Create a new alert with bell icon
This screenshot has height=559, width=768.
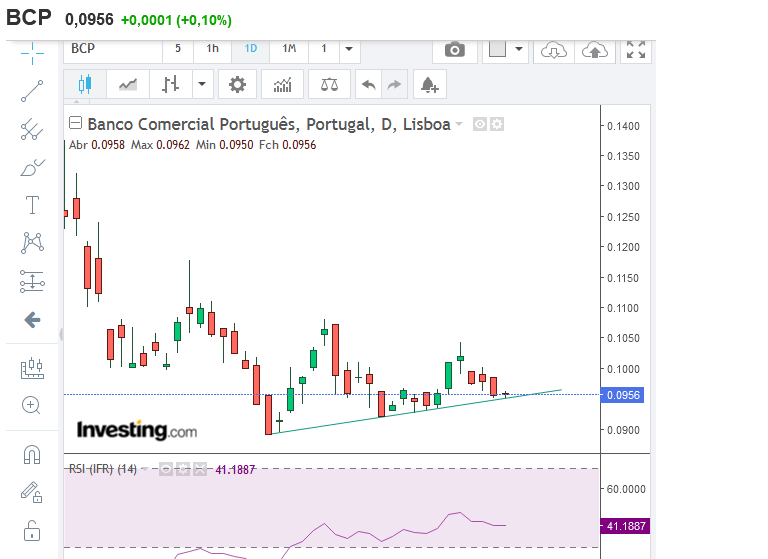pos(430,85)
